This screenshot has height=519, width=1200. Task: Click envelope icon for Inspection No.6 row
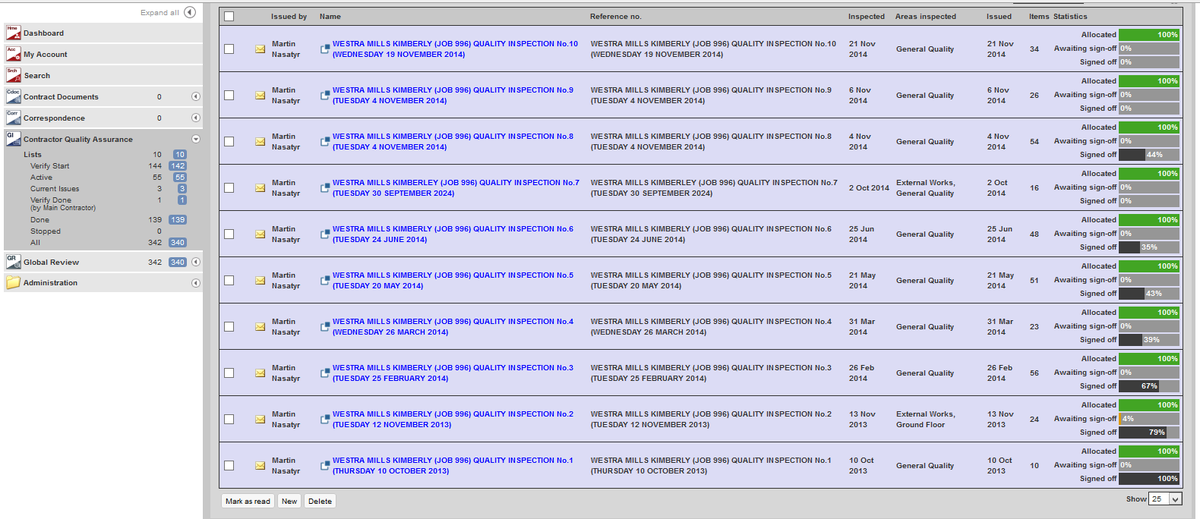click(260, 234)
